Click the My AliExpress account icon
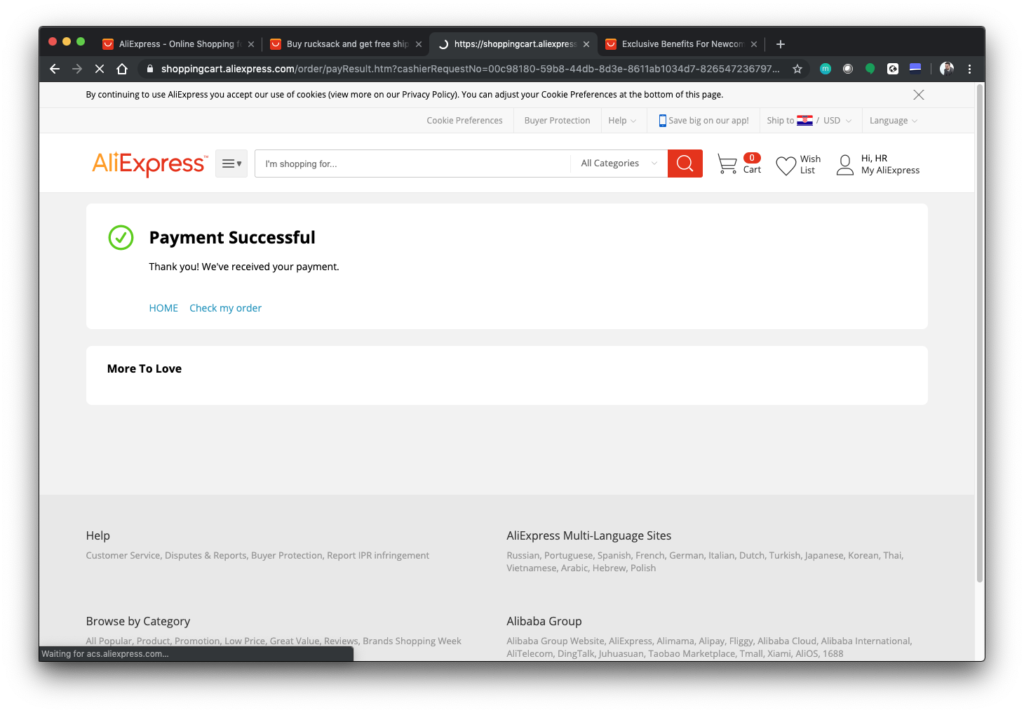Viewport: 1024px width, 713px height. [x=845, y=165]
